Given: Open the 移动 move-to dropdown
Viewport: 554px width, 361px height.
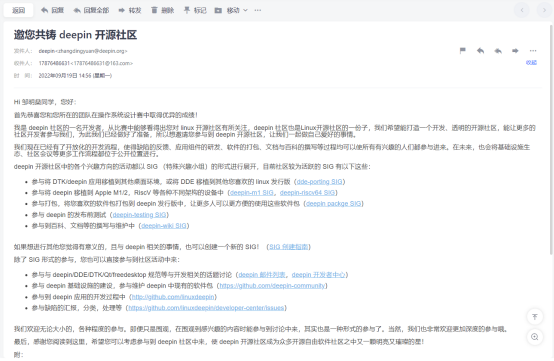Looking at the screenshot, I should (231, 10).
